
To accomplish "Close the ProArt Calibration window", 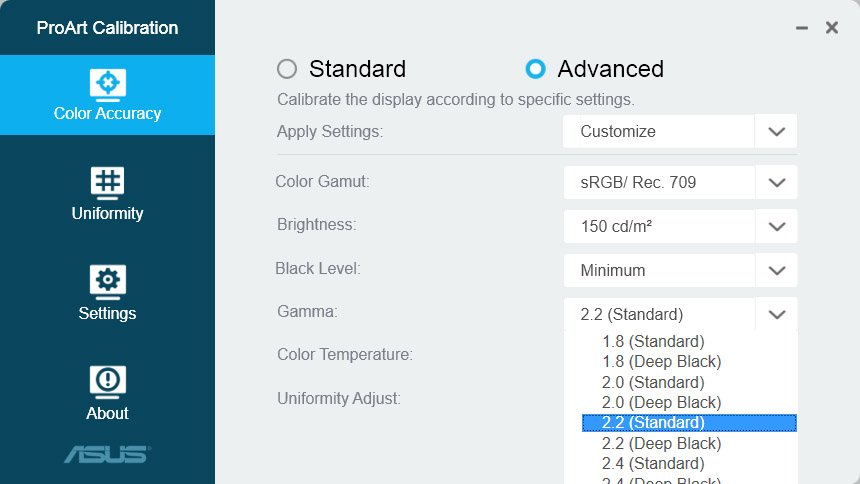I will pos(831,27).
